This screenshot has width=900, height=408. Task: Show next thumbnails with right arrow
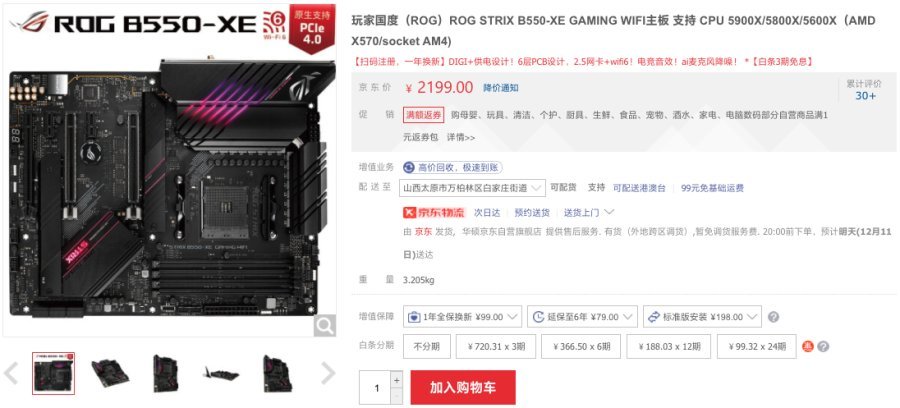[x=328, y=373]
